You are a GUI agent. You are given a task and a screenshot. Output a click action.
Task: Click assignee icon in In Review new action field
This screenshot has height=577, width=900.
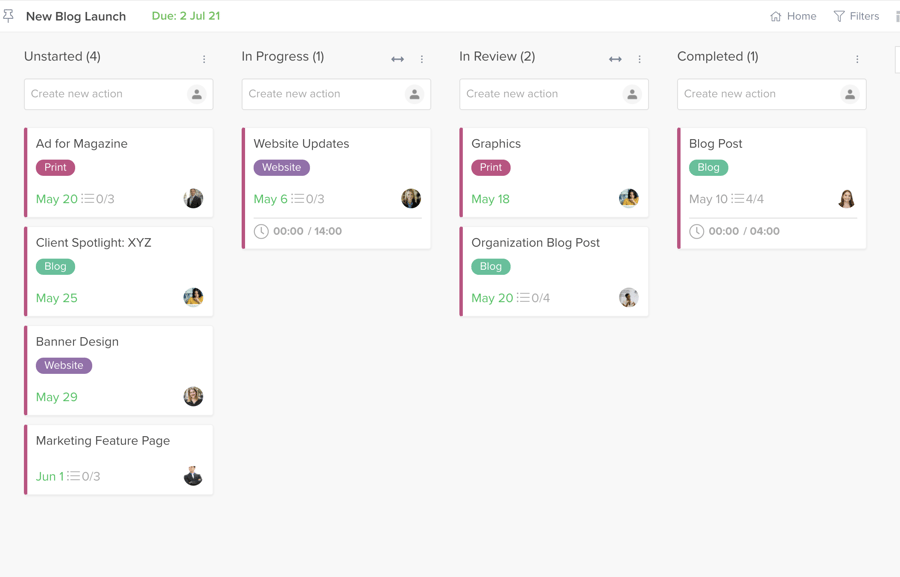tap(632, 94)
